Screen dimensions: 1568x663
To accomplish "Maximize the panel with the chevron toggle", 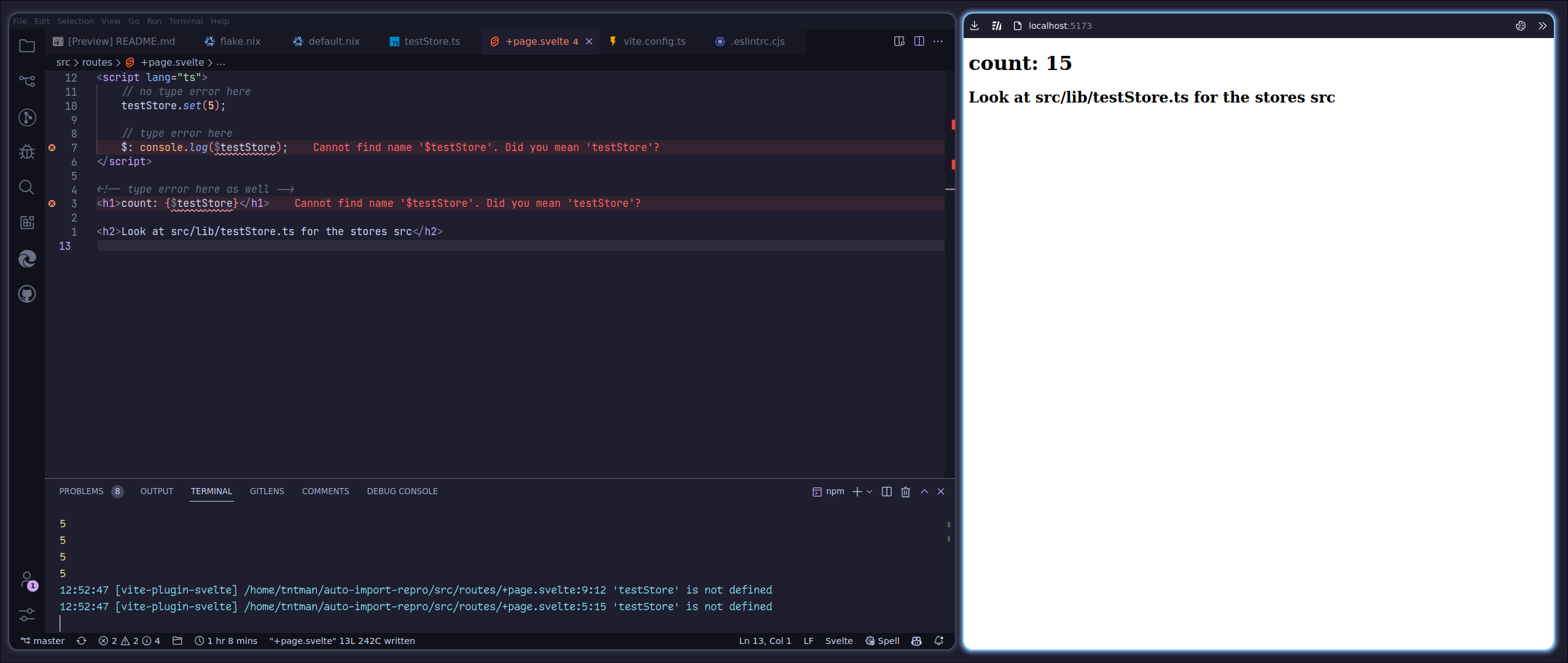I will point(924,491).
